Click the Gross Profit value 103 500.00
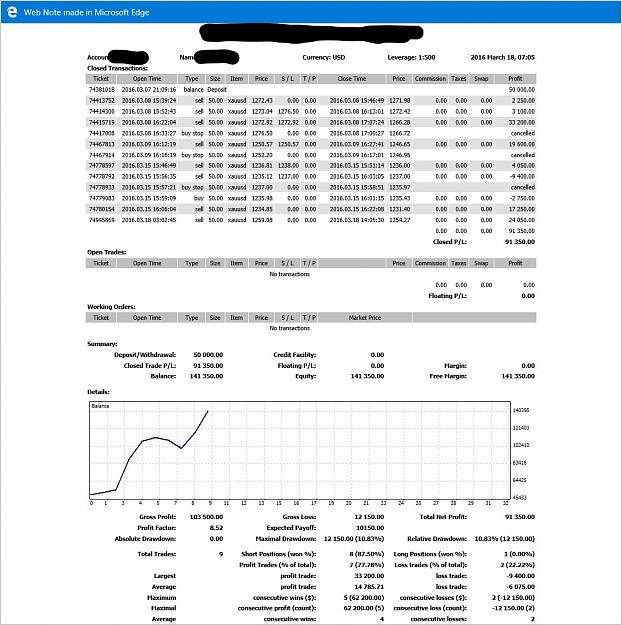The height and width of the screenshot is (625, 622). [206, 517]
